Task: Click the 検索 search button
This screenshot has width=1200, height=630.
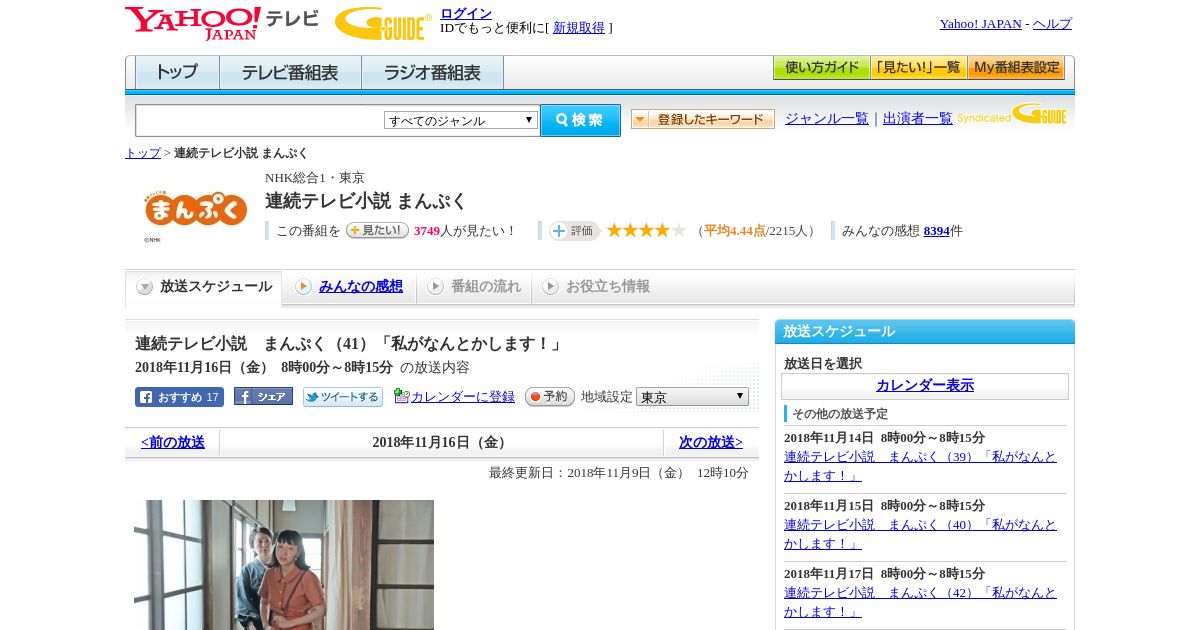Action: coord(581,120)
